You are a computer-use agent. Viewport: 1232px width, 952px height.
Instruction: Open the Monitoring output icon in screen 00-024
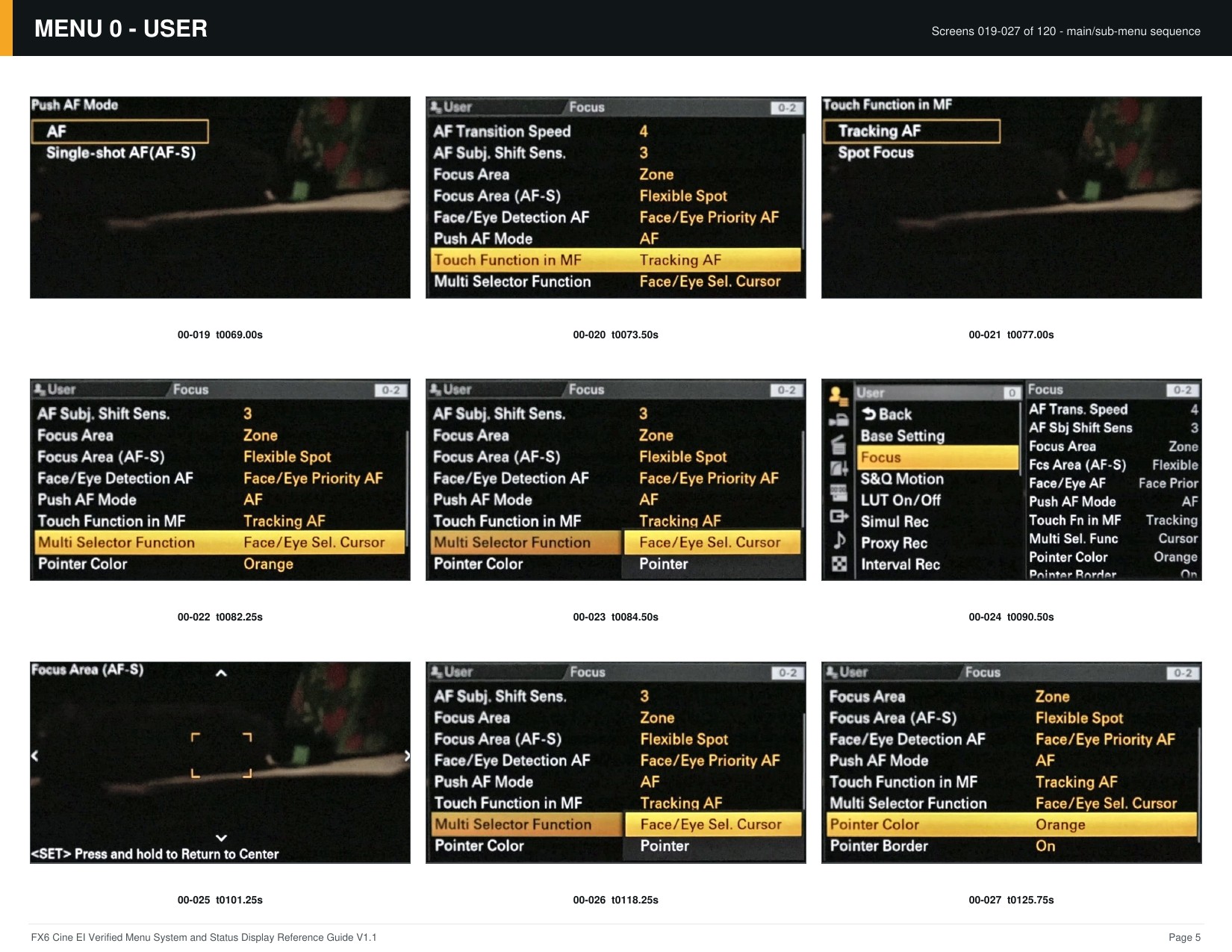coord(839,516)
